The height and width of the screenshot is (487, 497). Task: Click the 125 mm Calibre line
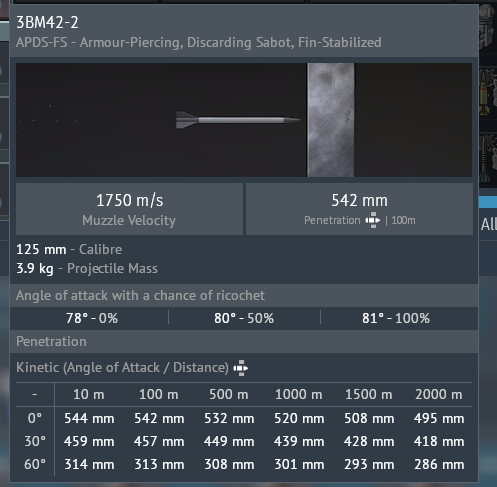pos(69,250)
